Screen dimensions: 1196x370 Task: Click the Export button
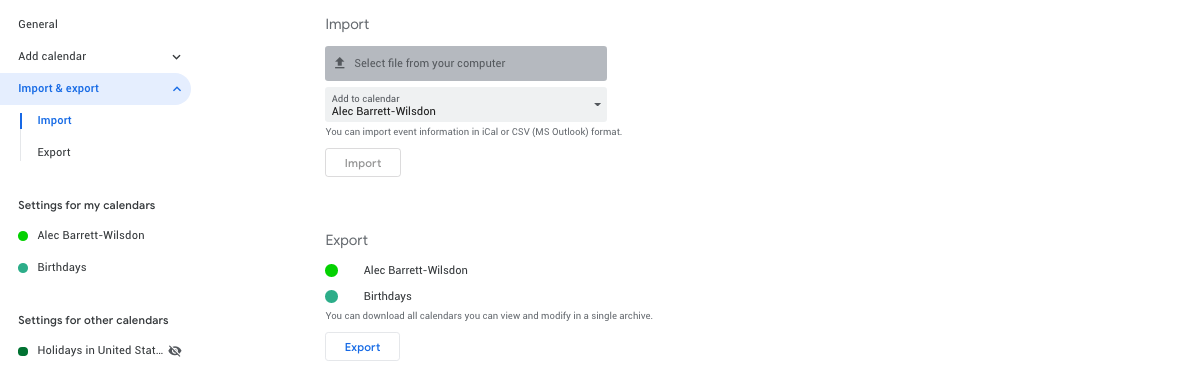pyautogui.click(x=362, y=347)
